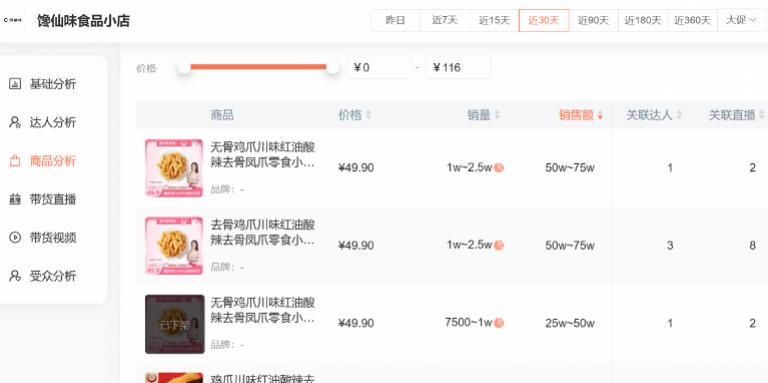Open 去骨鸡爪川味红油酸辣 product title link
768x383 pixels.
point(263,232)
